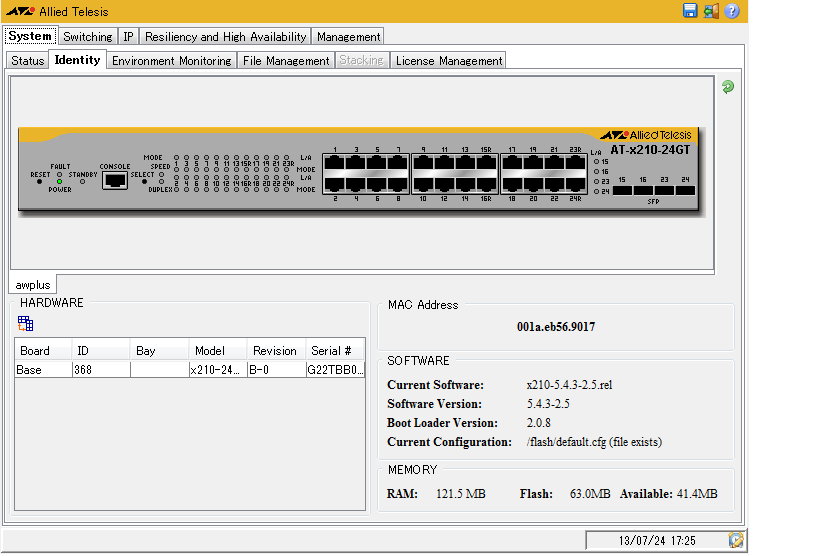Click the Allied Telesis logo in header
Viewport: 819px width, 556px height.
(x=57, y=11)
